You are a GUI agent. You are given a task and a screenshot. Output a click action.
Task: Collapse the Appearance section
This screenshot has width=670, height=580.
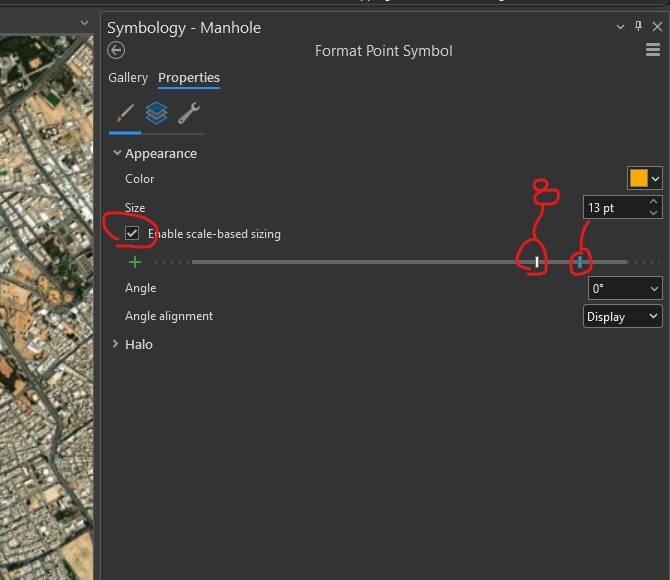[x=117, y=154]
